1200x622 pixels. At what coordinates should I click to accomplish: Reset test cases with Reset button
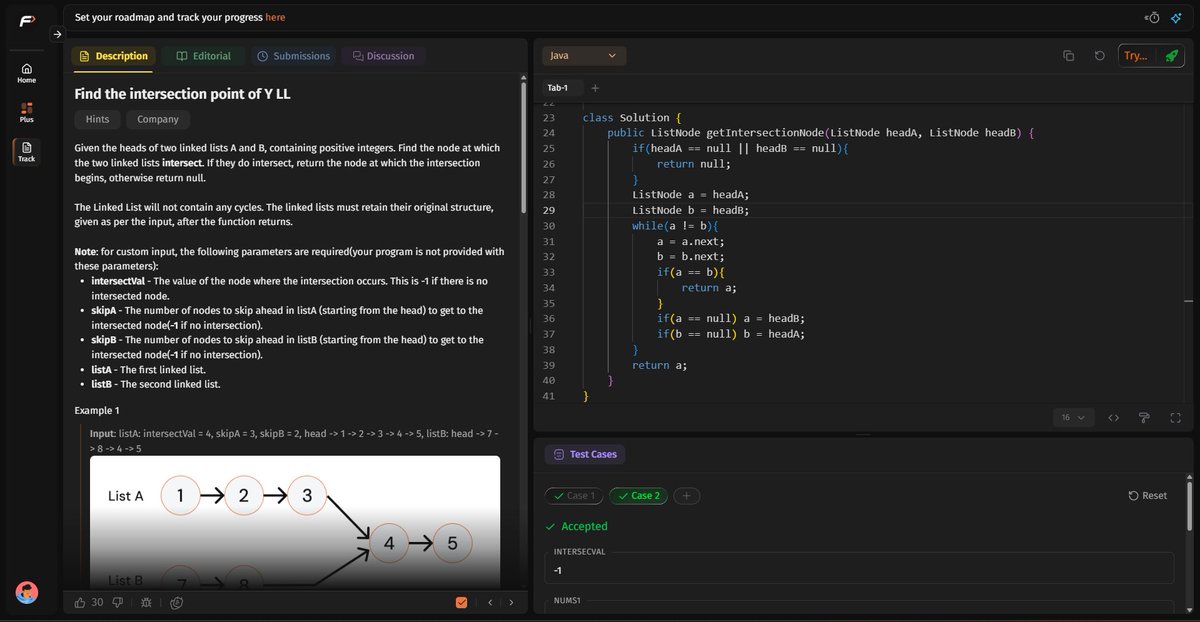coord(1147,495)
